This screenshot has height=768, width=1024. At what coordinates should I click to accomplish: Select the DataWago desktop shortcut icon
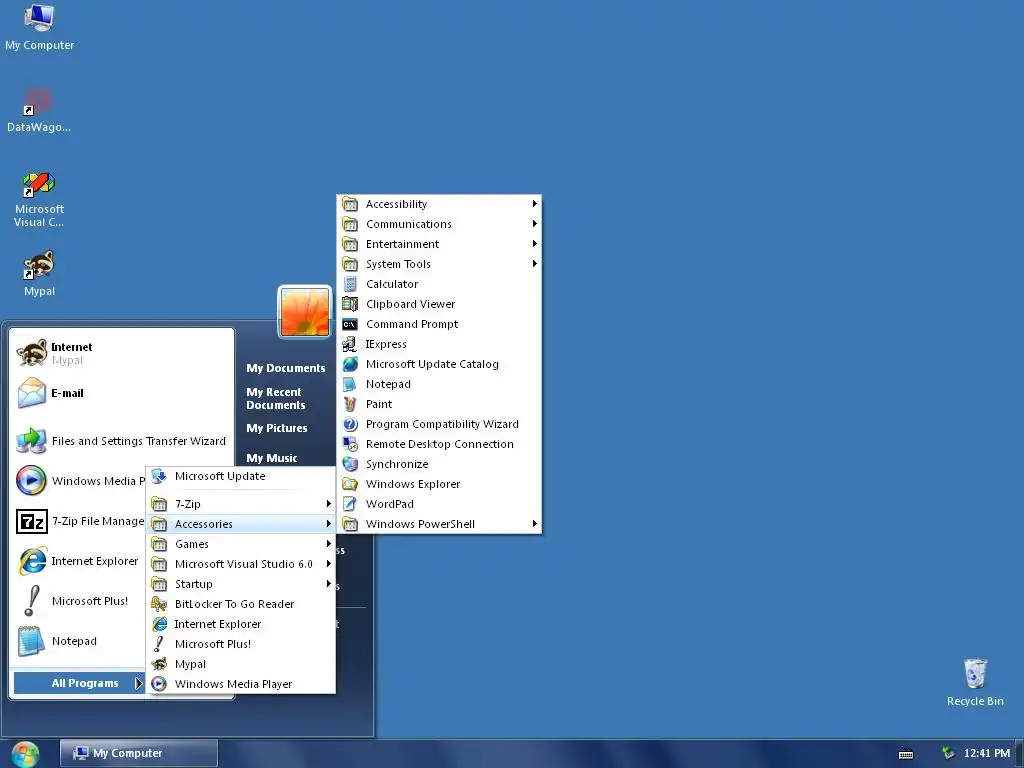[39, 110]
